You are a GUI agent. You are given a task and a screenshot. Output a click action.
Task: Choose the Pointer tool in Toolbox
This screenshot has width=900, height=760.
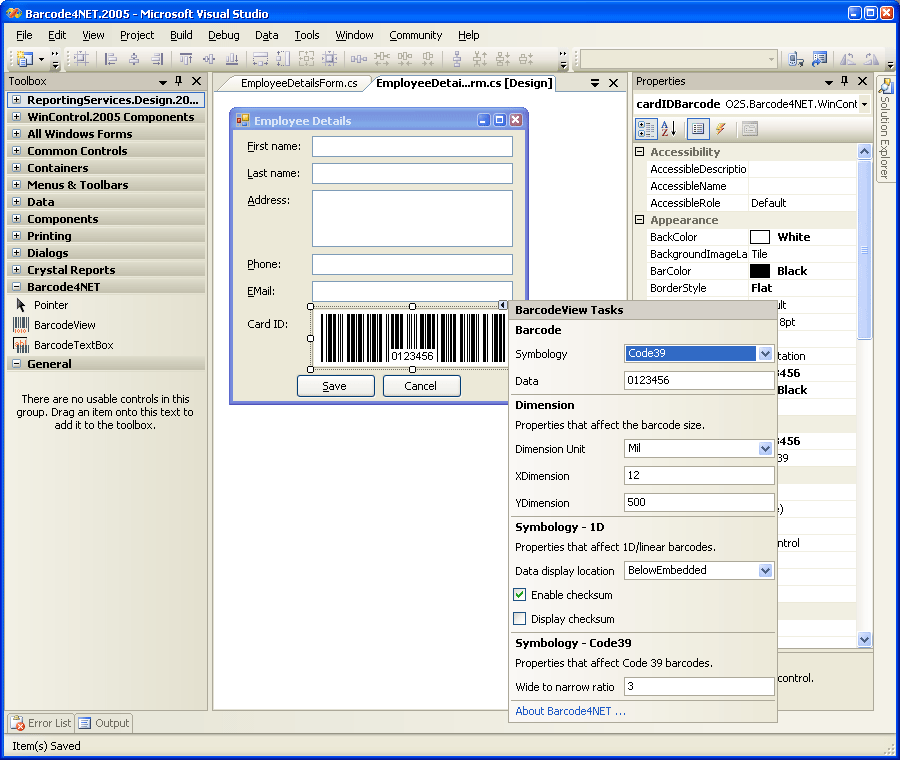pos(51,305)
